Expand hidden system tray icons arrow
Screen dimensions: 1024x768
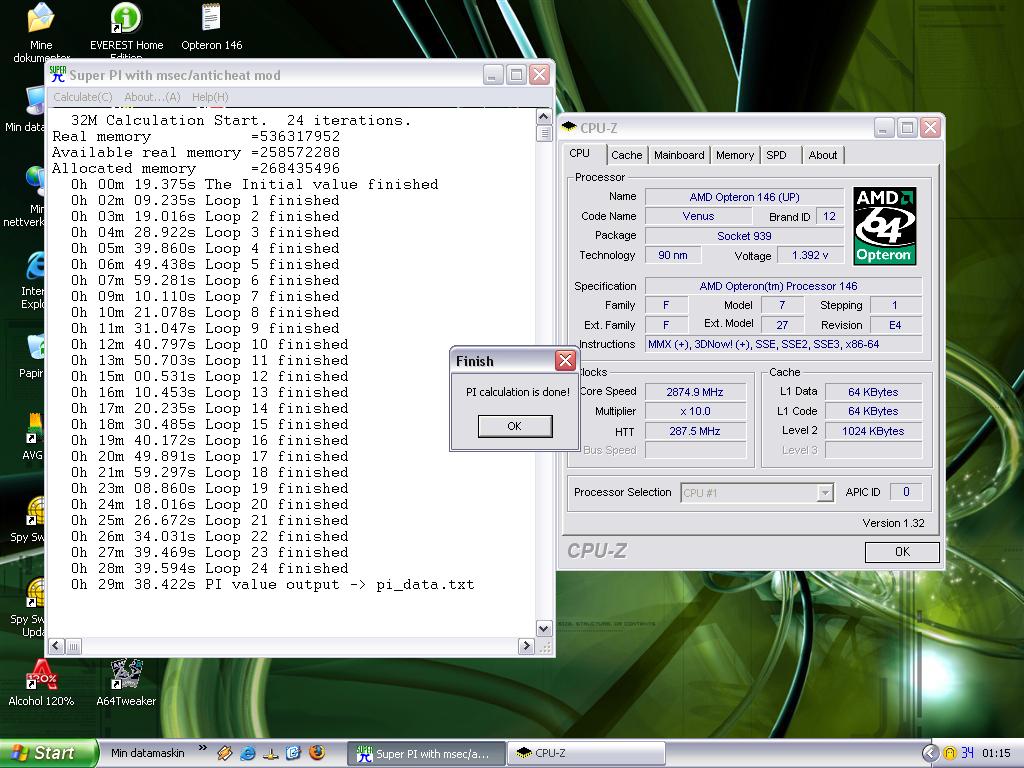pyautogui.click(x=929, y=753)
